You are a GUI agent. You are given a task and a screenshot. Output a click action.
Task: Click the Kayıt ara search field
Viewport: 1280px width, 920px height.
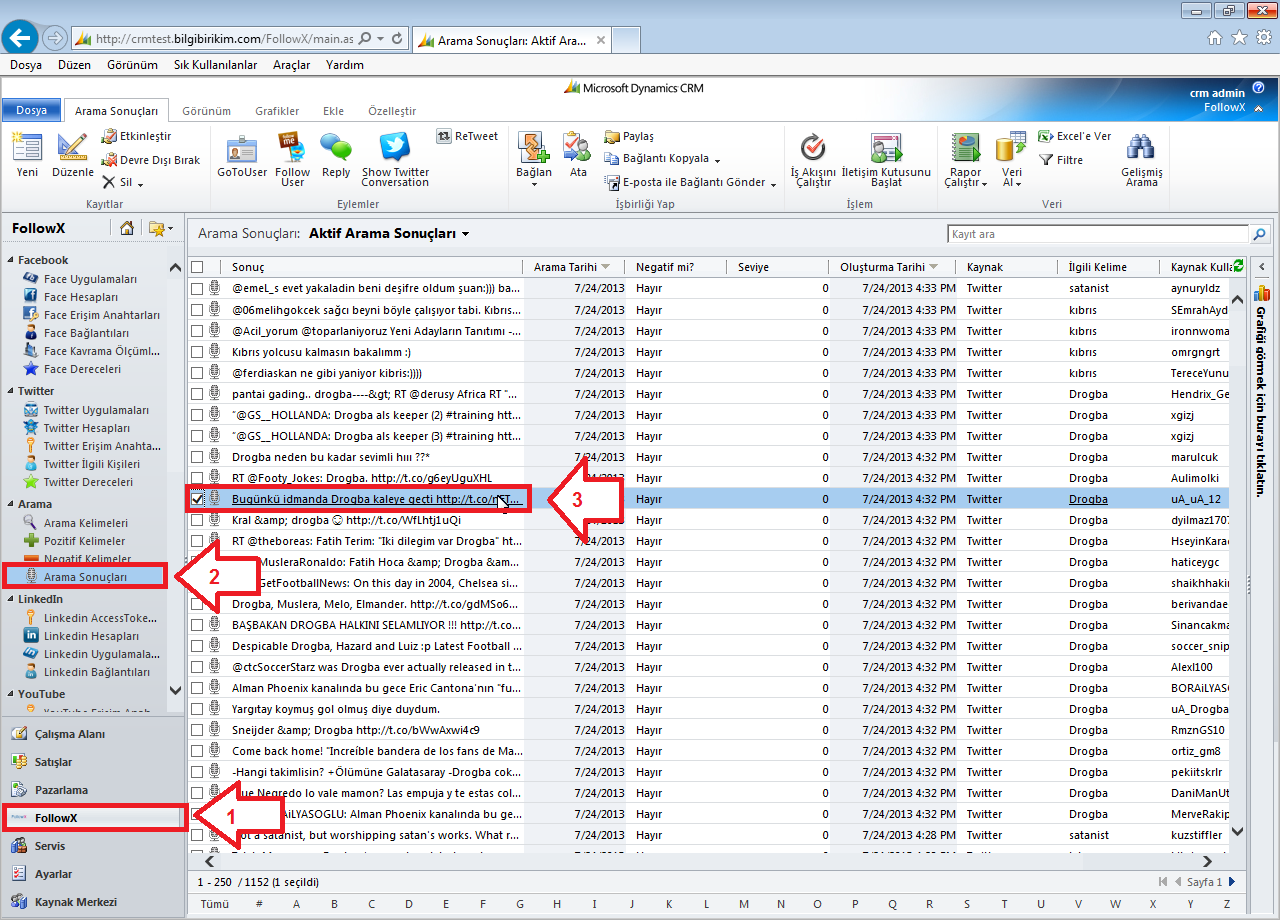1098,234
